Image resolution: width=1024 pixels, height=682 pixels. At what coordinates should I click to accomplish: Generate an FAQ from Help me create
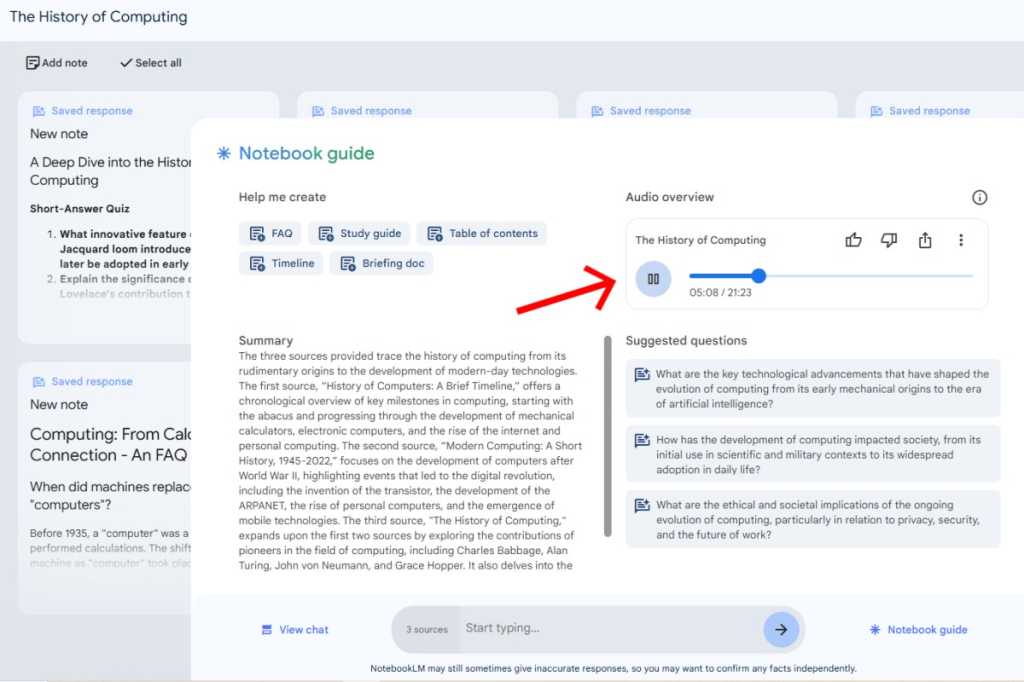point(270,233)
